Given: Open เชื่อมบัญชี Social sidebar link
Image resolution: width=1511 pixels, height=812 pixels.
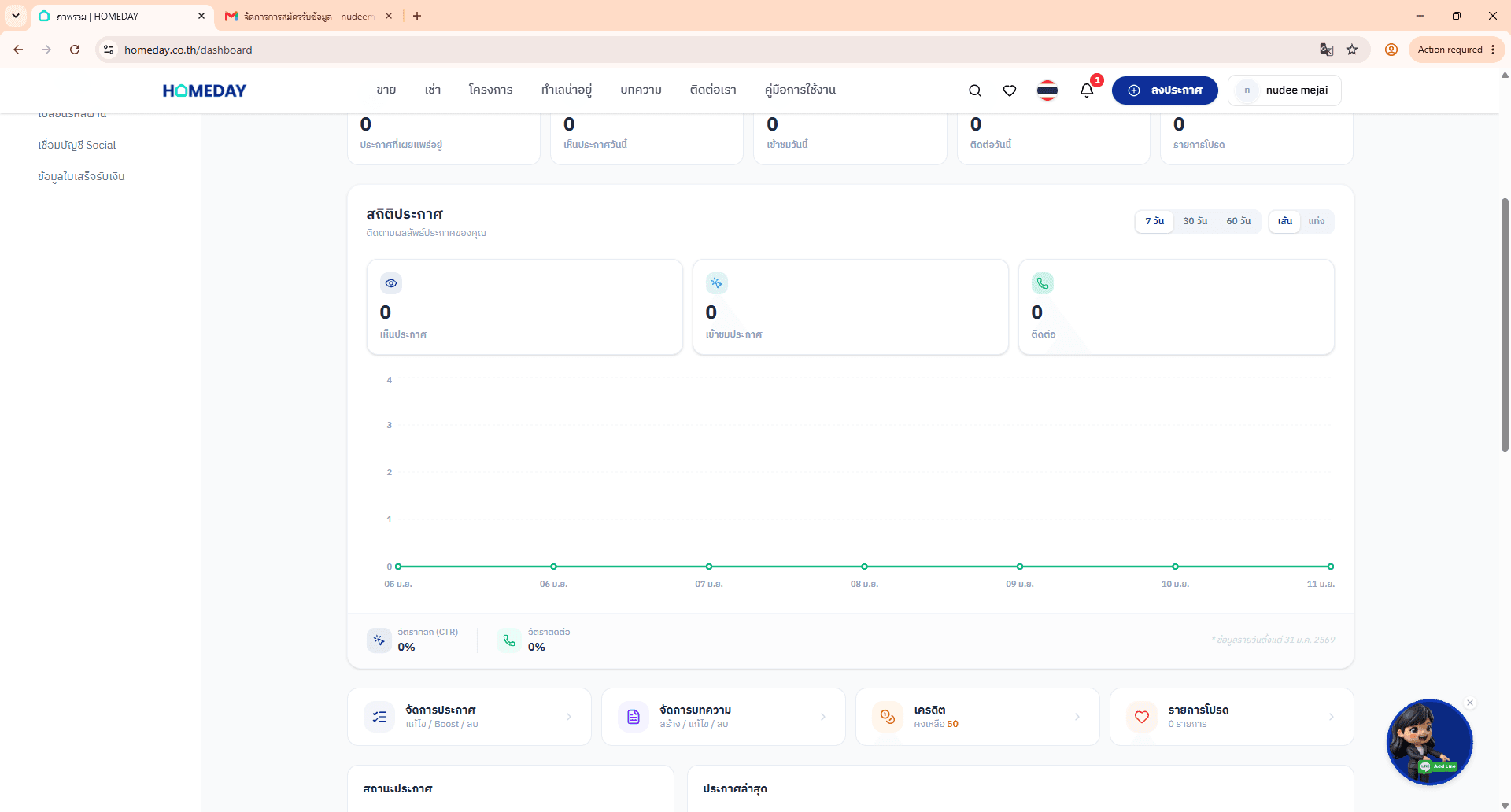Looking at the screenshot, I should coord(77,145).
